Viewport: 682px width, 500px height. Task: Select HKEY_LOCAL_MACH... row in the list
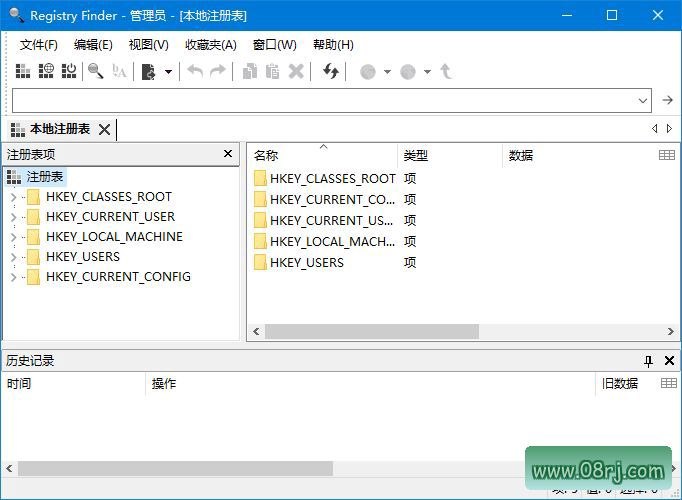pos(333,241)
